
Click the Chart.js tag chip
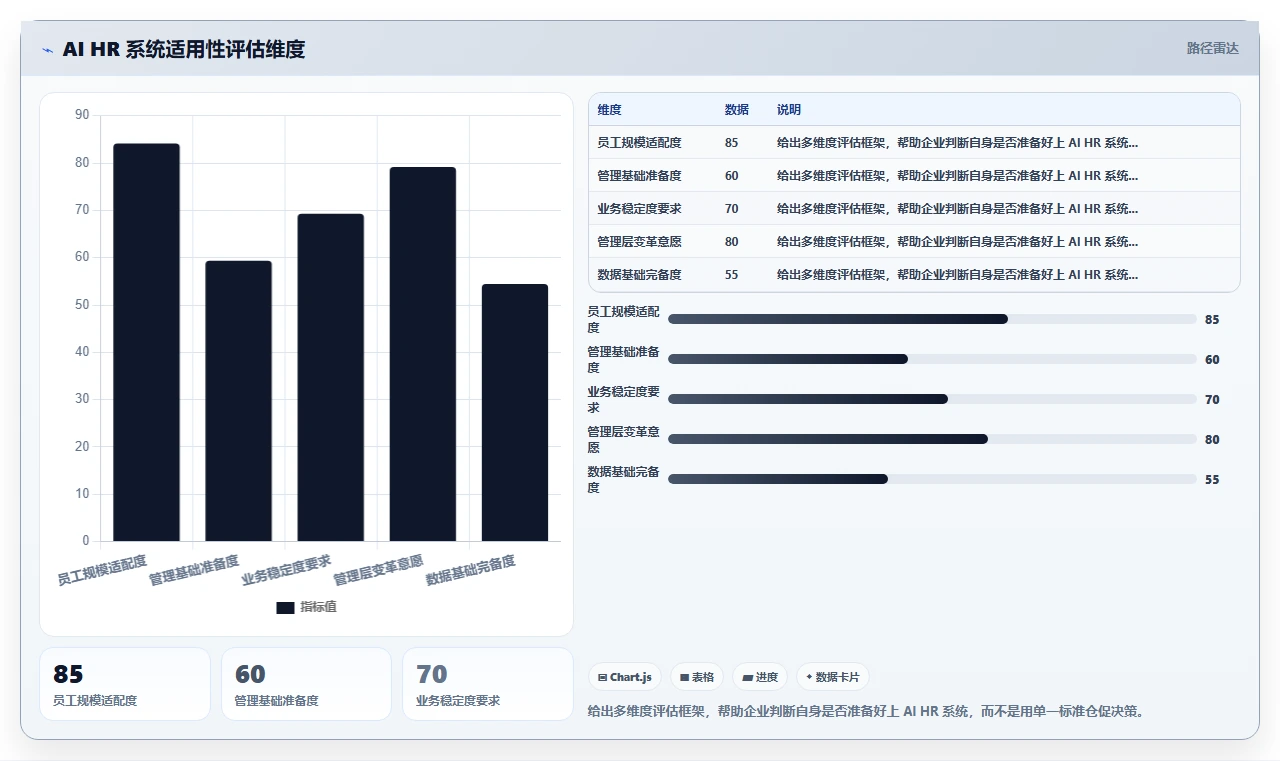pos(624,677)
